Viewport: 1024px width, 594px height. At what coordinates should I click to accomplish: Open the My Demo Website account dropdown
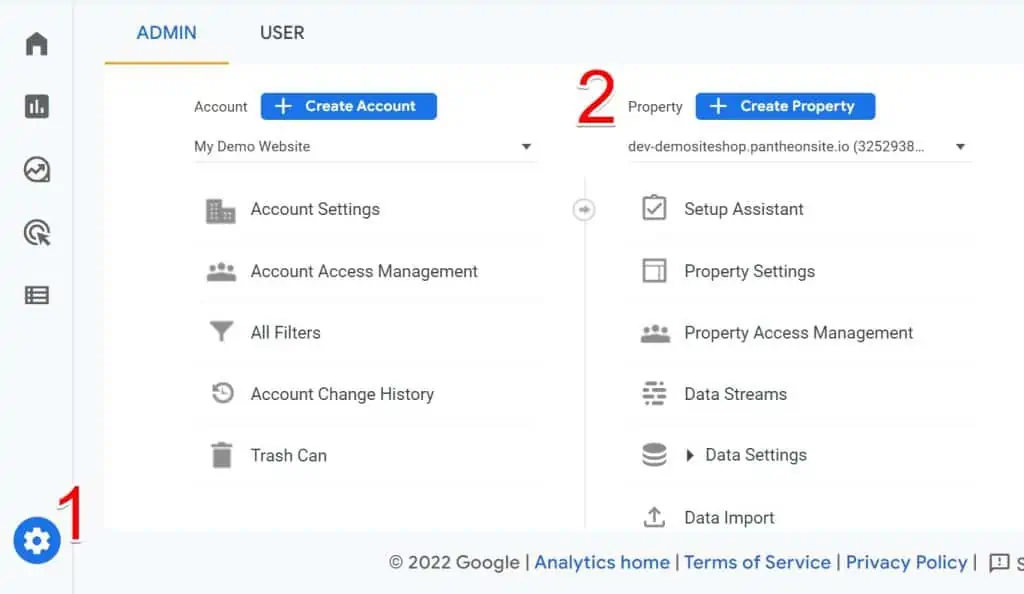click(365, 145)
